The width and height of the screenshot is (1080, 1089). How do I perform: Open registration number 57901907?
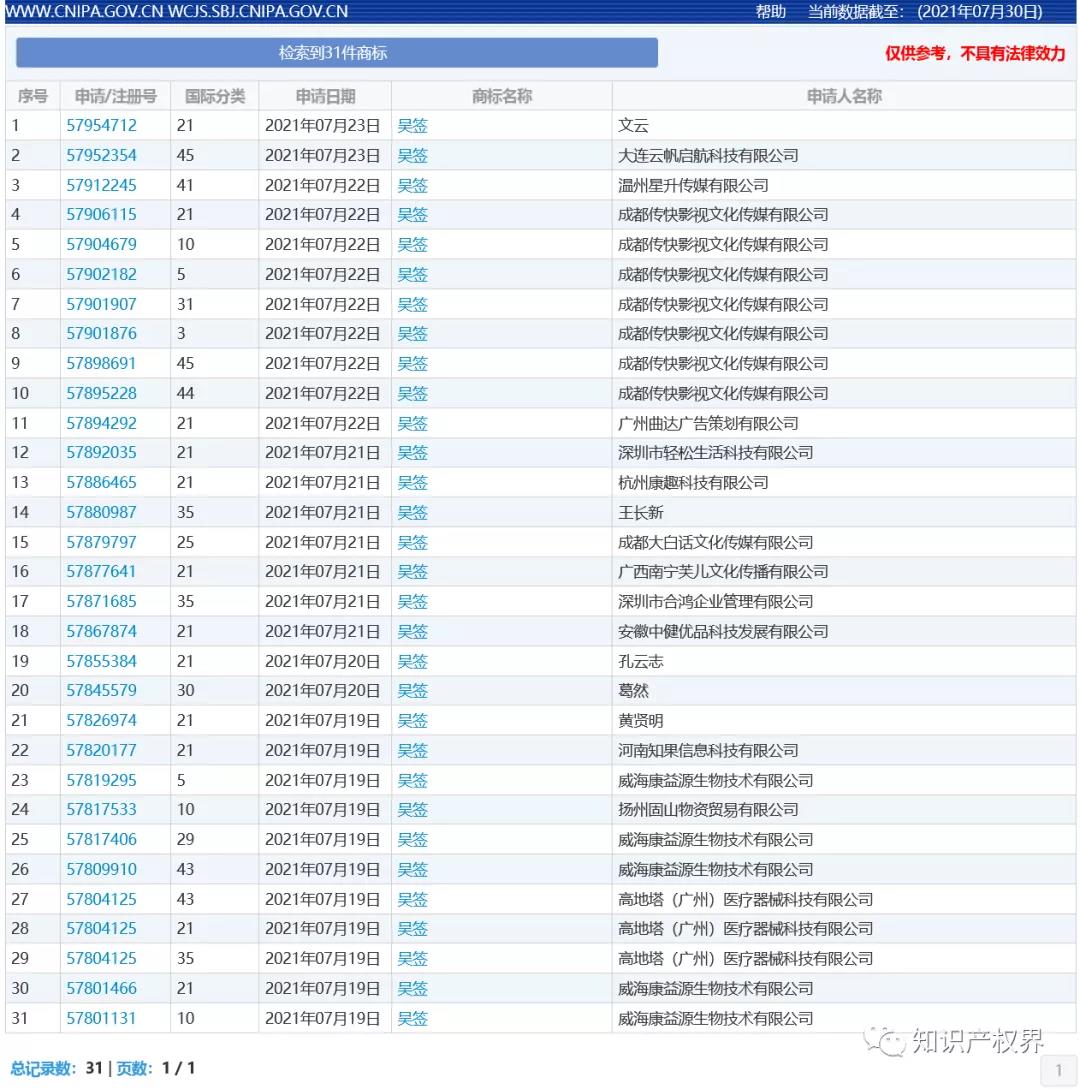tap(101, 304)
